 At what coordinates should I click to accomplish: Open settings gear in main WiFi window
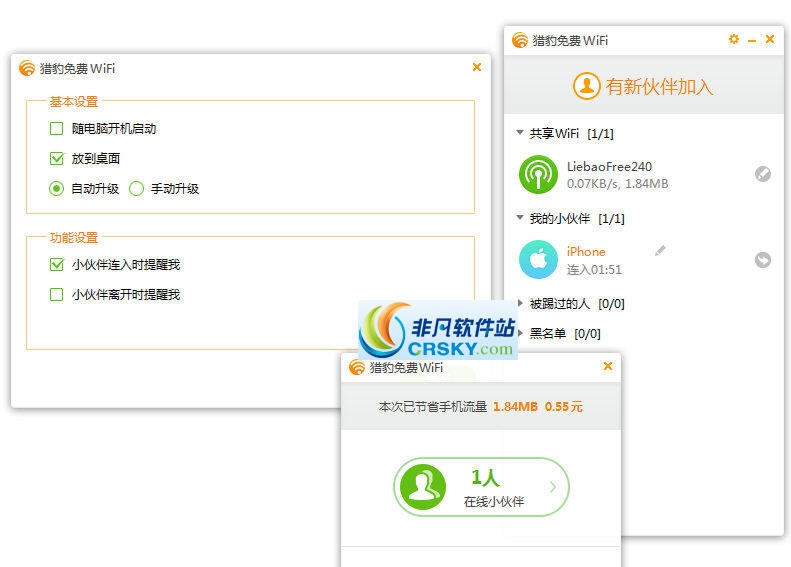[734, 39]
